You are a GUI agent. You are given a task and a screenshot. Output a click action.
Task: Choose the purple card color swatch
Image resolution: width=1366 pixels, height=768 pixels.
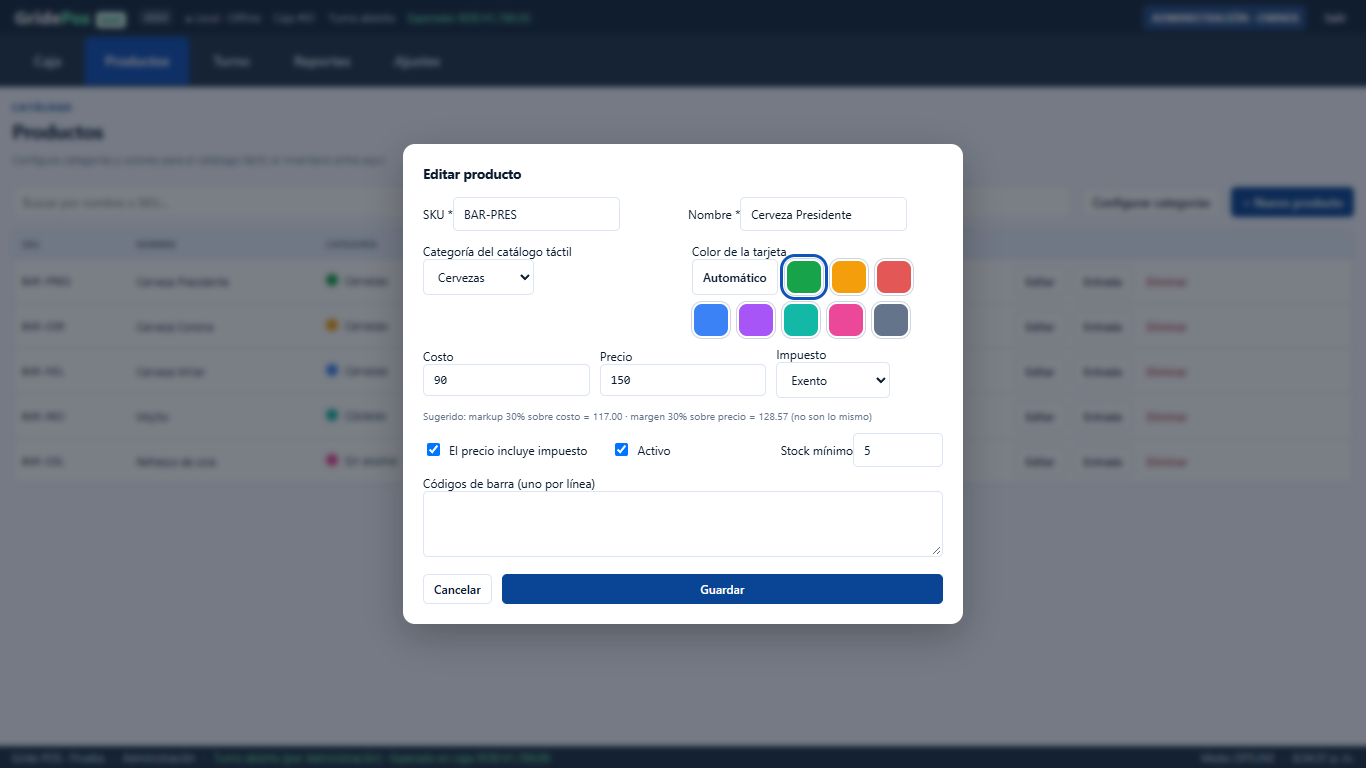(x=756, y=320)
